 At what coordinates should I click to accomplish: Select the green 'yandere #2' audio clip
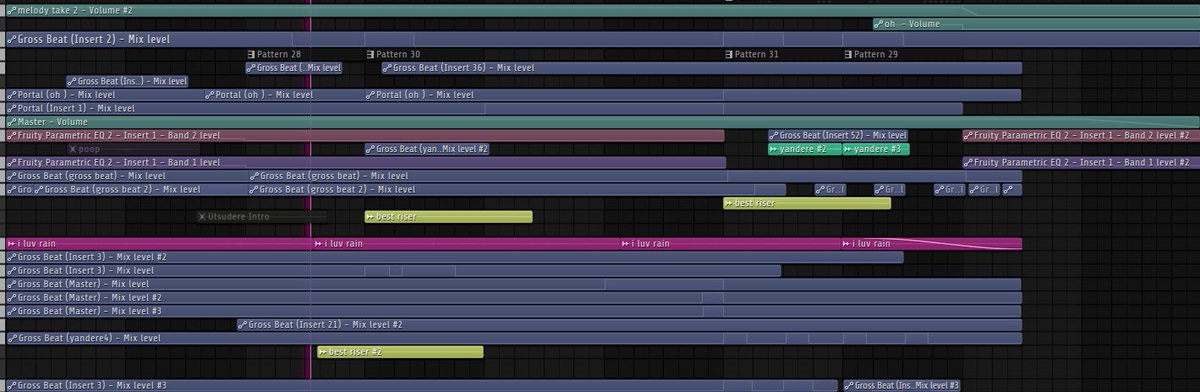point(805,149)
